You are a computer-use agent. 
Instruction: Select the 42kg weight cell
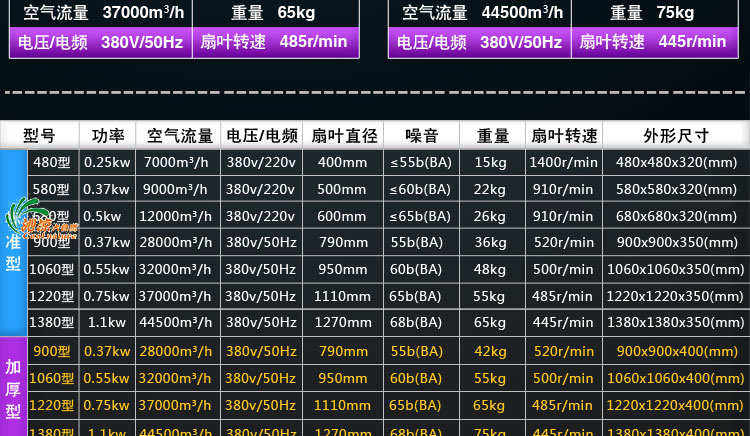490,351
